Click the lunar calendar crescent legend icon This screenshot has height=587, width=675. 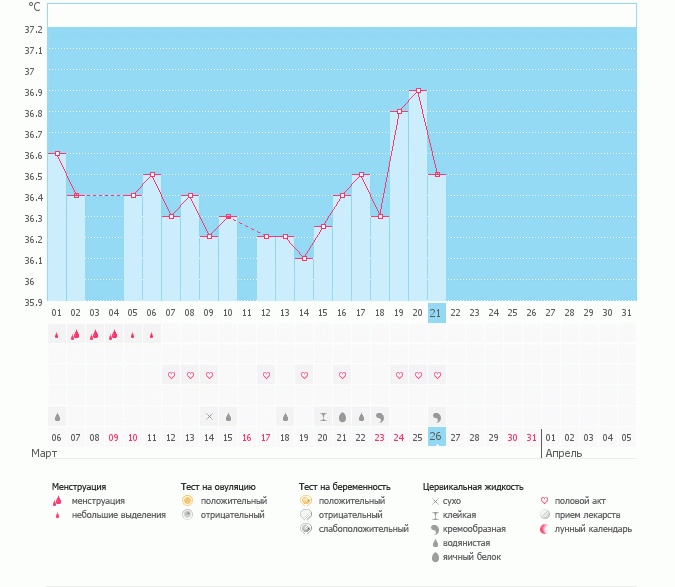pyautogui.click(x=545, y=528)
